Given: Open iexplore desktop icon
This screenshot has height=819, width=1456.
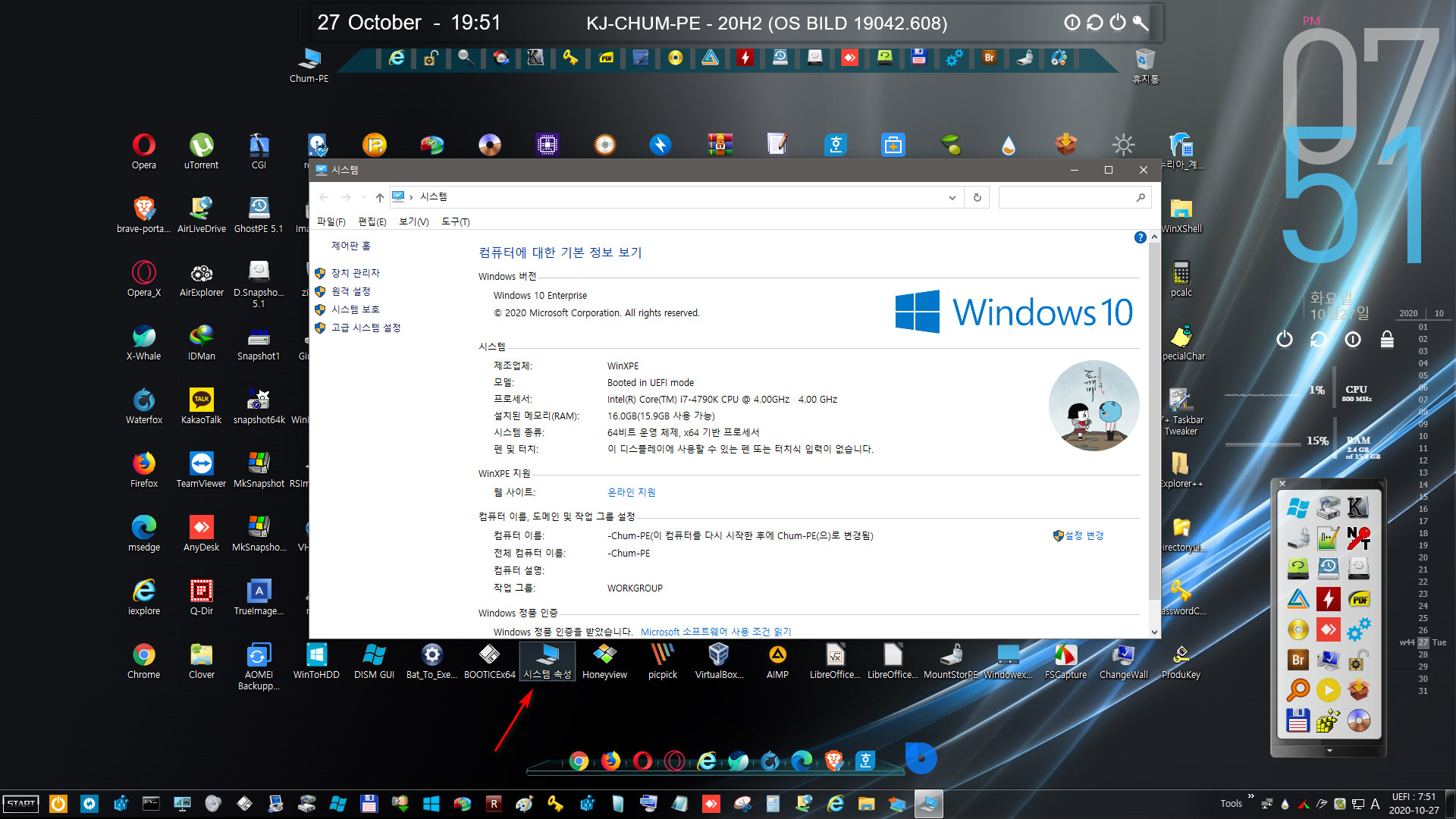Looking at the screenshot, I should tap(144, 597).
